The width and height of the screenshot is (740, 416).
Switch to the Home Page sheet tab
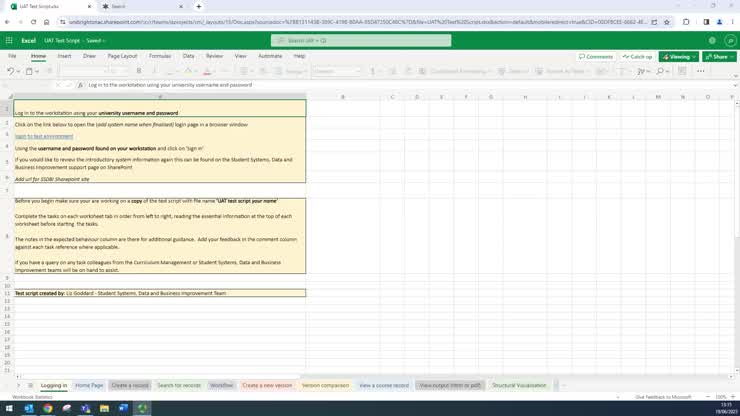89,385
